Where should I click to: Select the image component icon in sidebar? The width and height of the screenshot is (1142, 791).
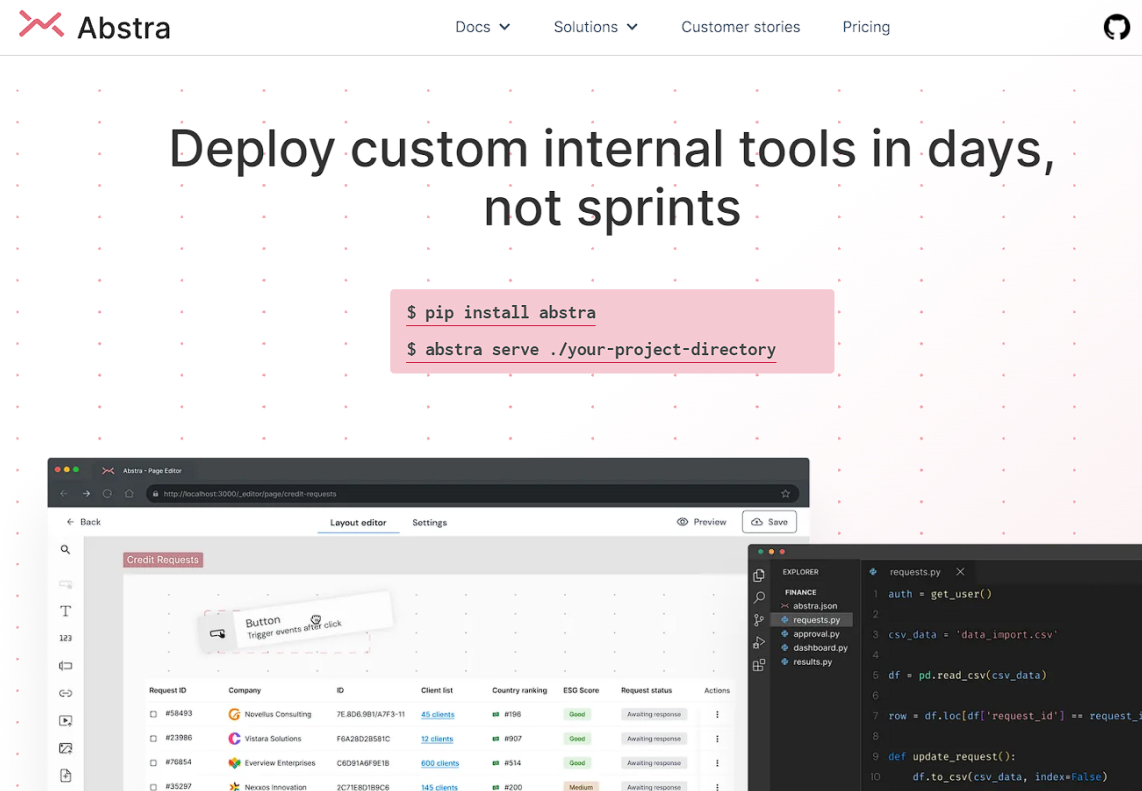coord(66,748)
